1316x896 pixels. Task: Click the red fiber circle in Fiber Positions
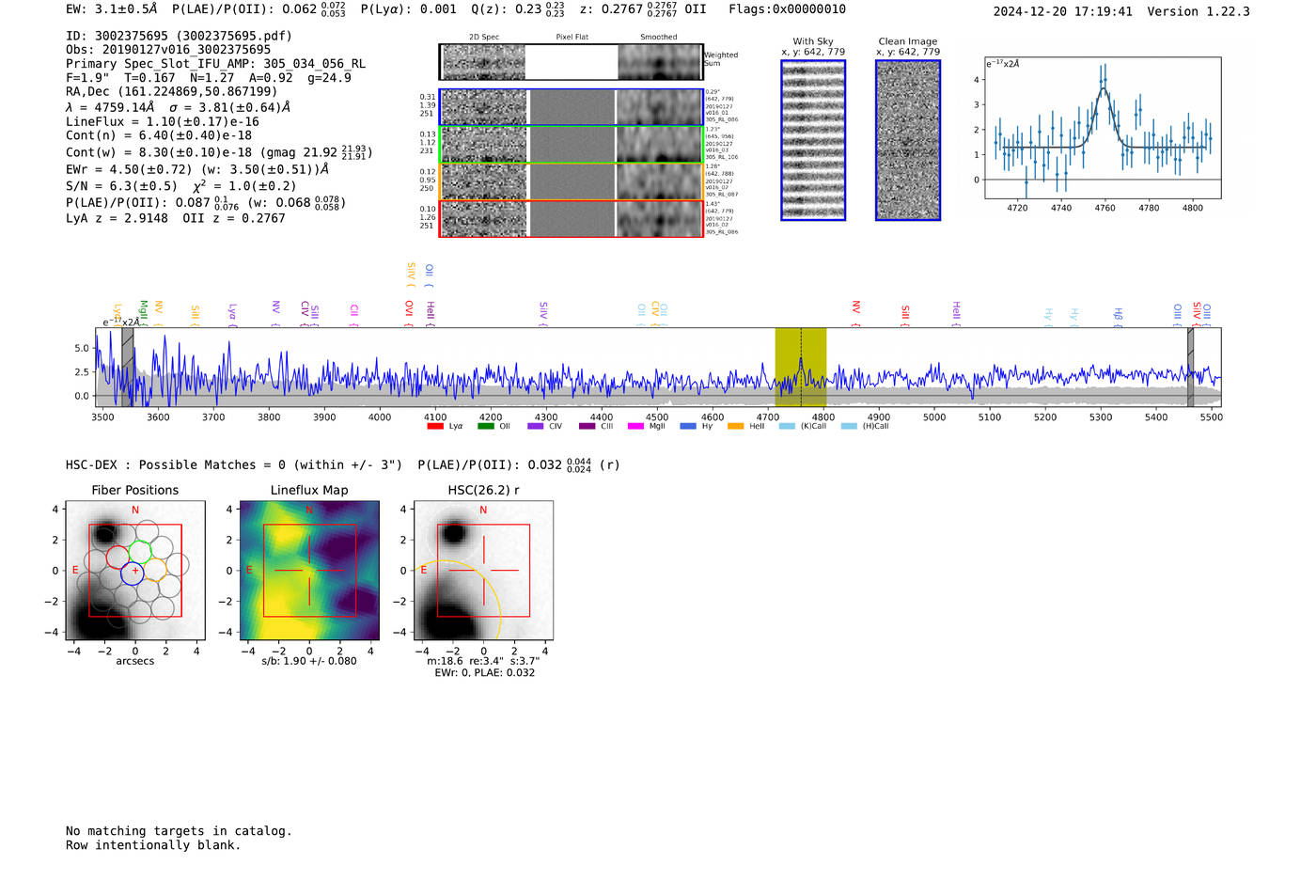118,557
